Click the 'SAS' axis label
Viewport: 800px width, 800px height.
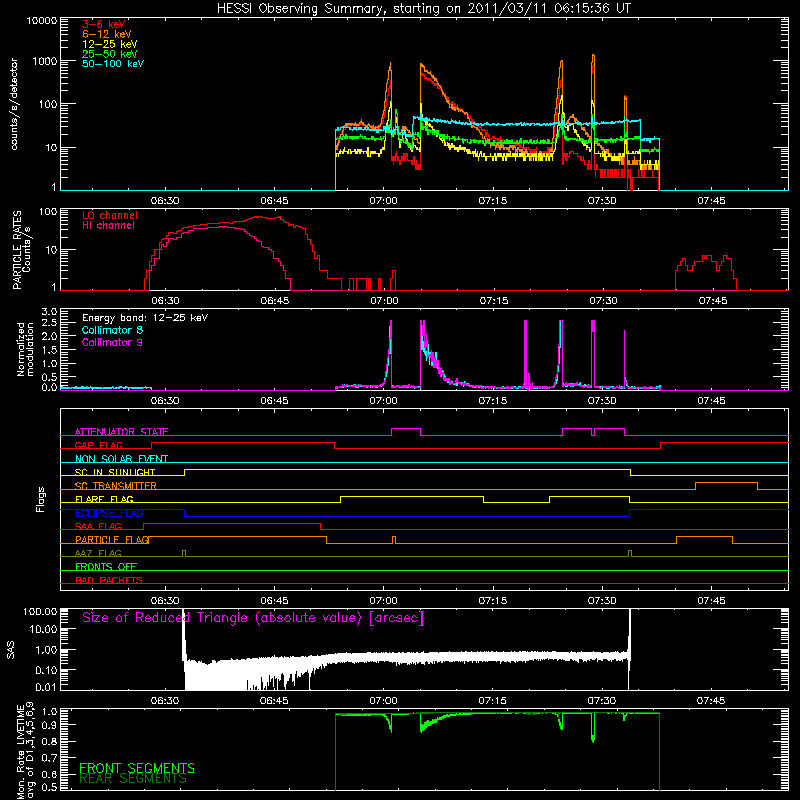pyautogui.click(x=11, y=651)
